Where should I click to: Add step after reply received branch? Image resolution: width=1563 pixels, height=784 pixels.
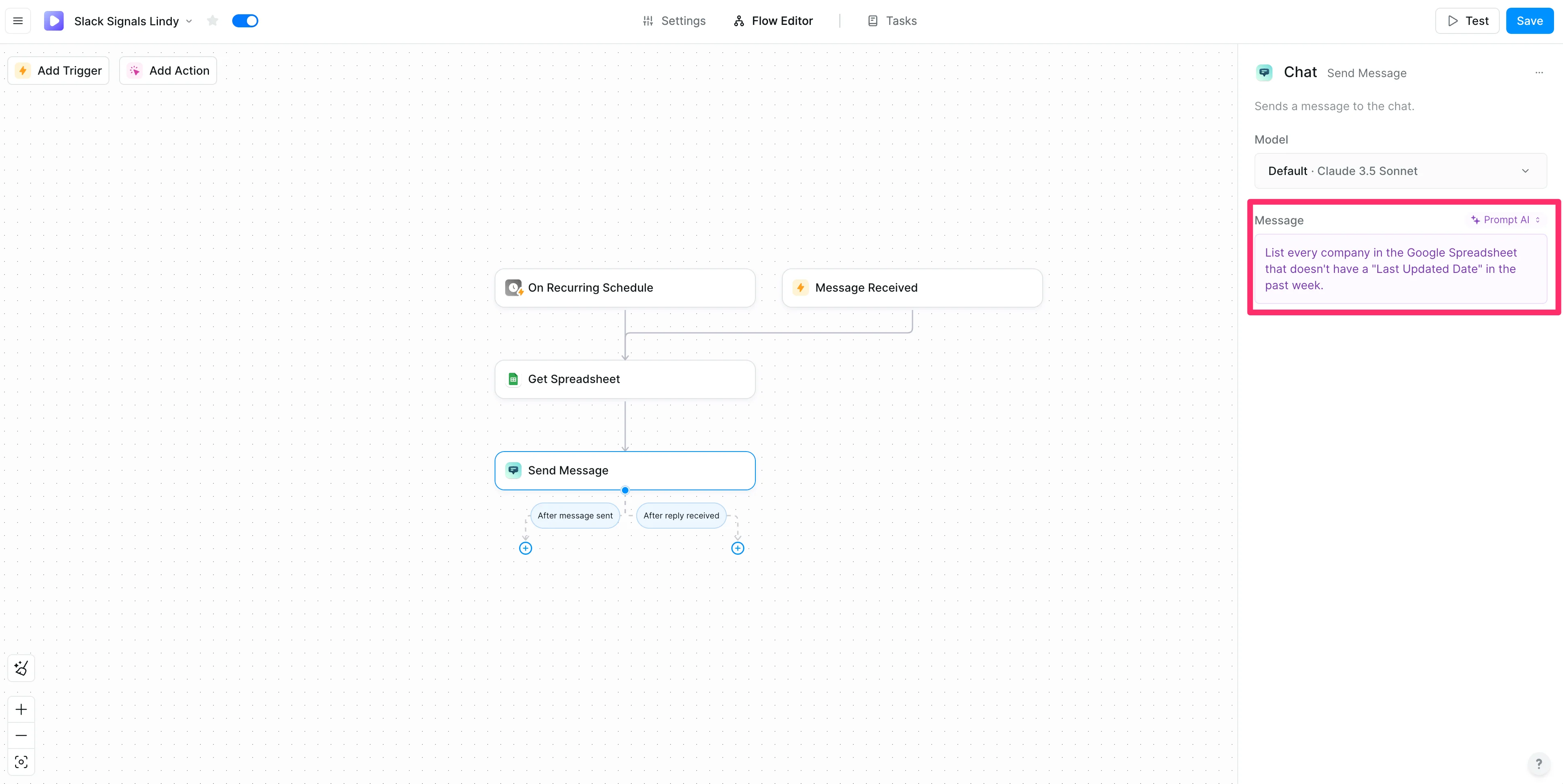coord(737,548)
